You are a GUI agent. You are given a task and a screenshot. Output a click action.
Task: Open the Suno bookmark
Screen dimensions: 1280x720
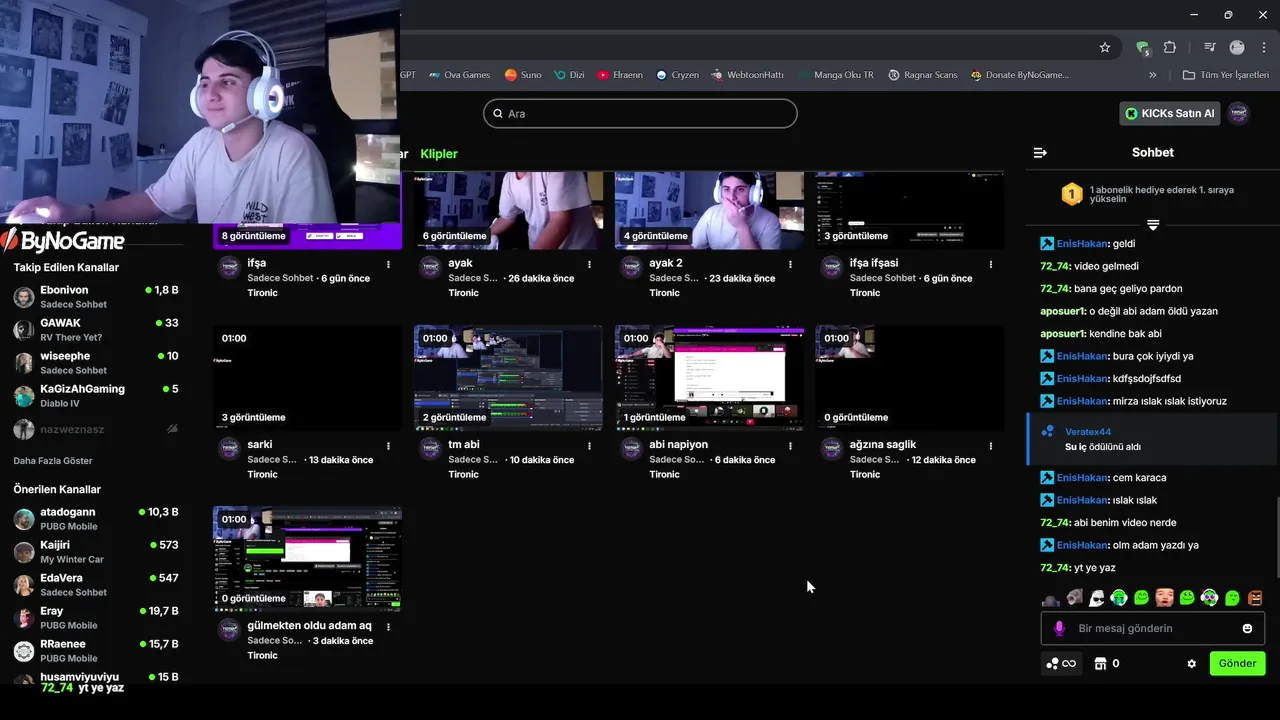[523, 75]
